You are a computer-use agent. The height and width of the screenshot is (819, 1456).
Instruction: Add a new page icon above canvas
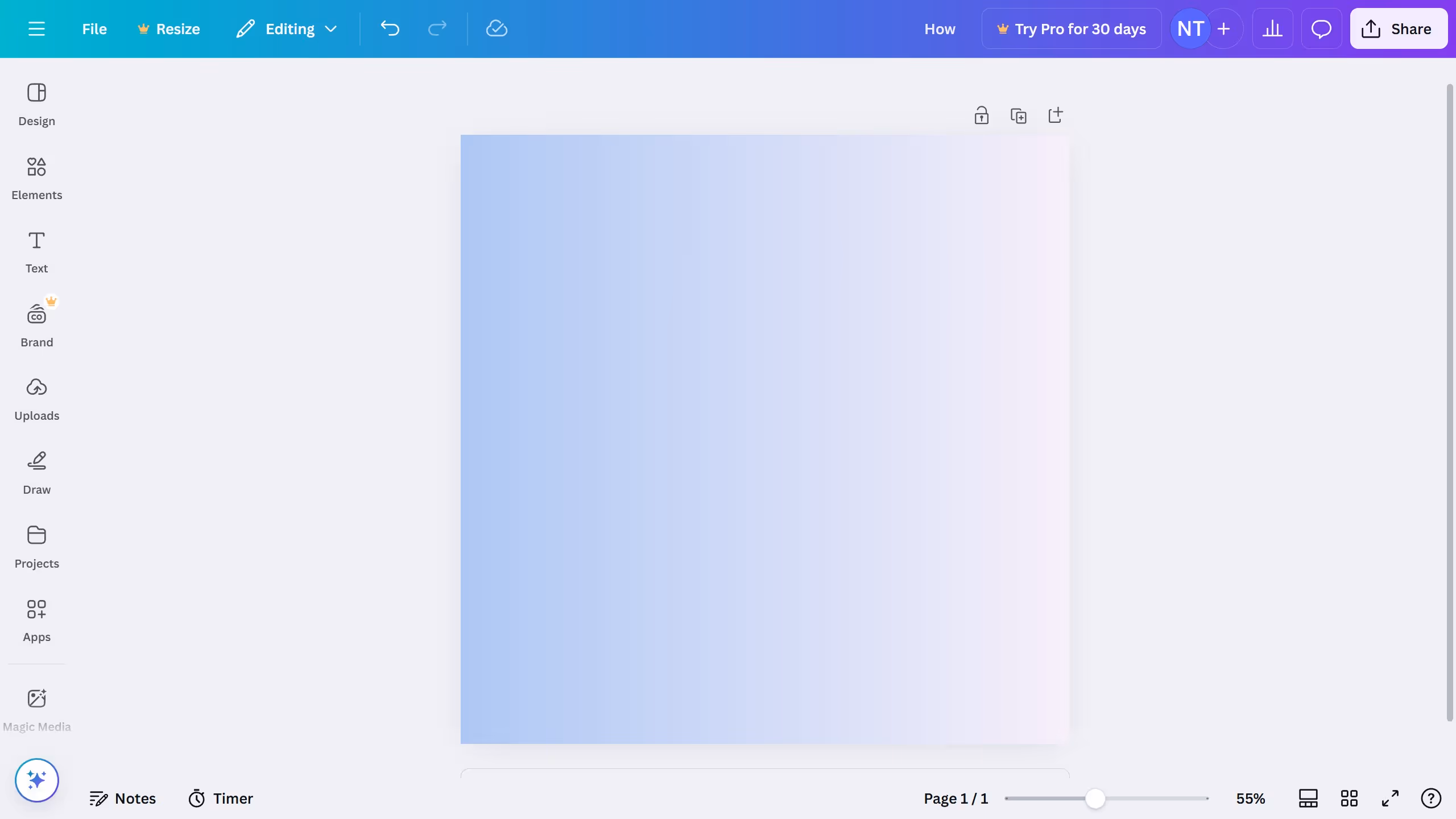pos(1055,115)
